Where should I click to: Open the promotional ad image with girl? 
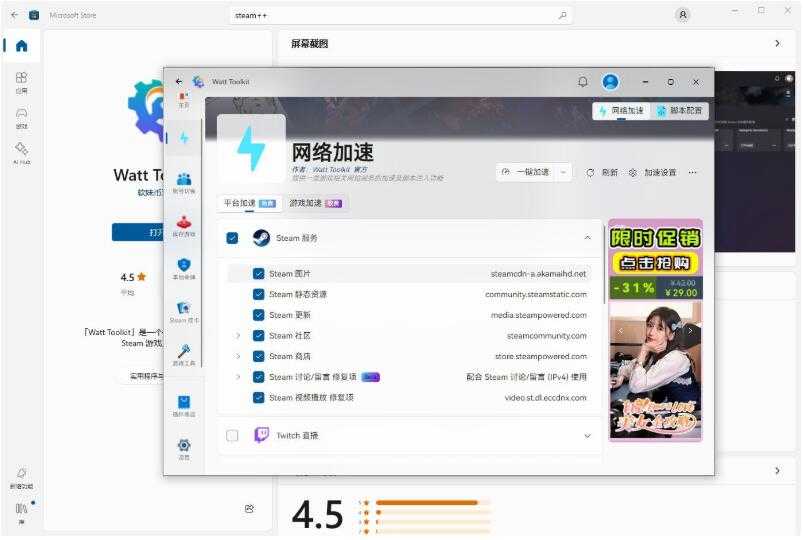click(656, 370)
